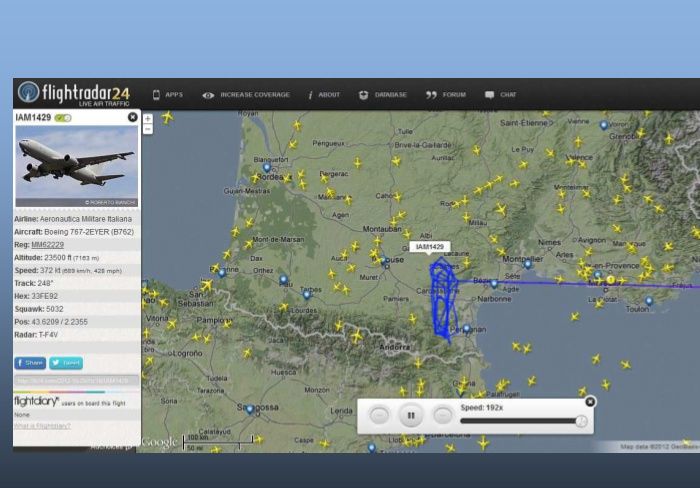Click the large plane near San Sebastian
Screen dimensions: 700x488
(206, 285)
